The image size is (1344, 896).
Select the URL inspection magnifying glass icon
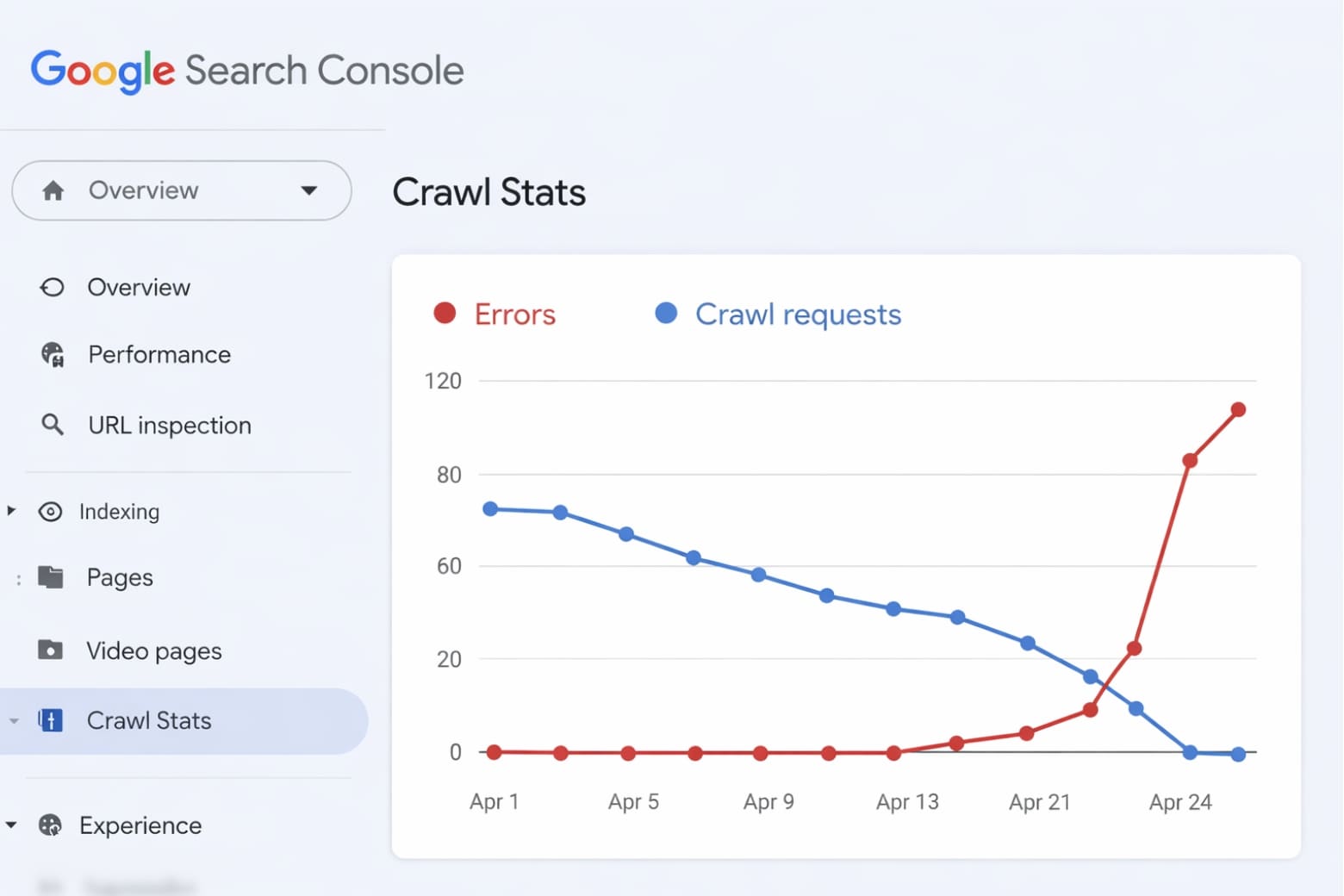[x=52, y=425]
